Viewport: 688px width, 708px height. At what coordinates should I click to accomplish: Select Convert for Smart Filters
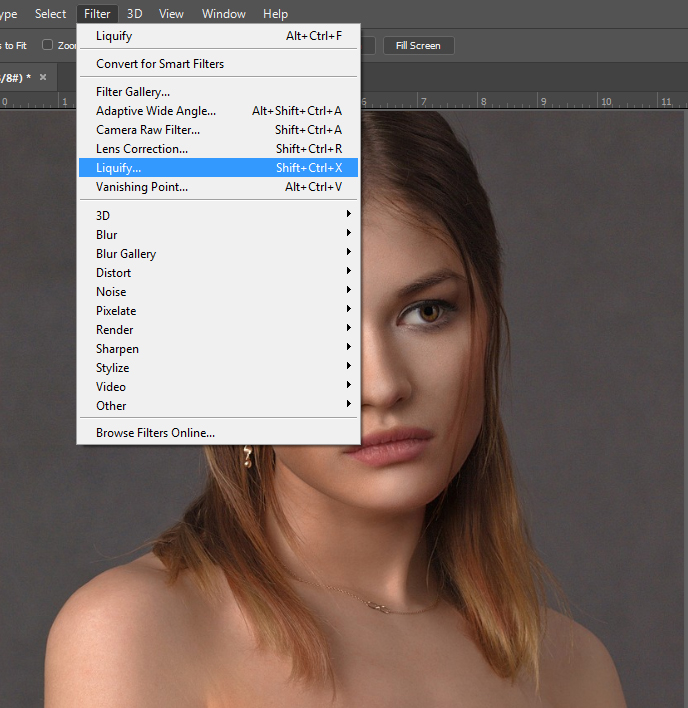click(160, 64)
